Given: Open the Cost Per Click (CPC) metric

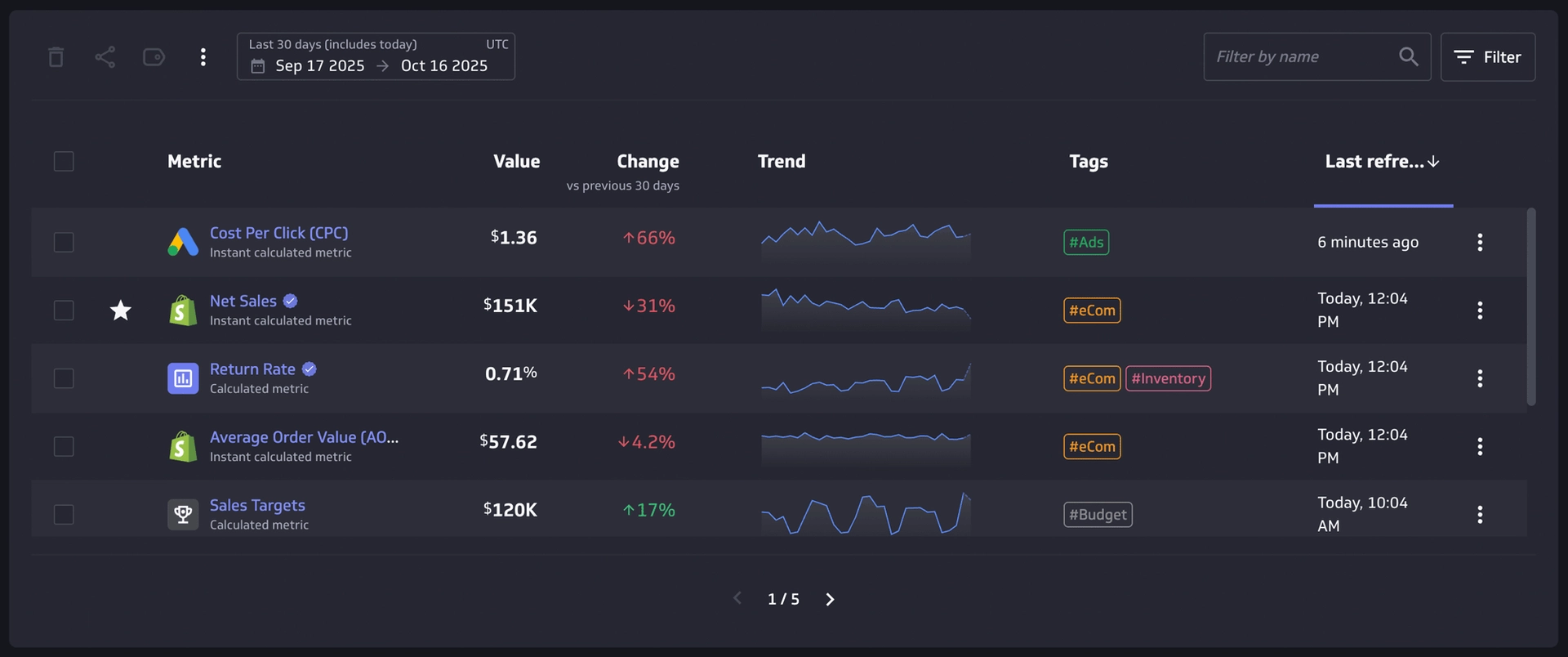Looking at the screenshot, I should (278, 233).
